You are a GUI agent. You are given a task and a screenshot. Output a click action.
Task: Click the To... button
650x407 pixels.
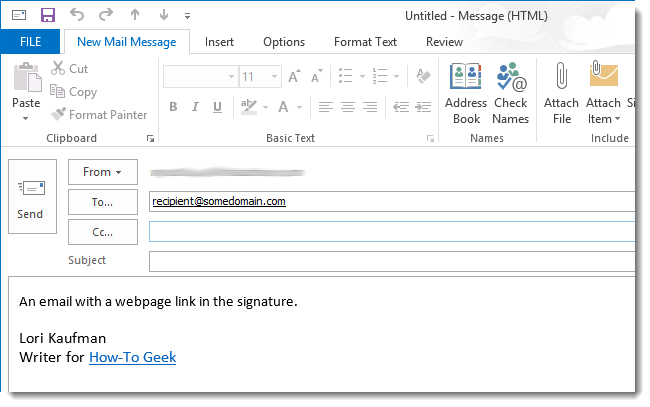pos(103,202)
